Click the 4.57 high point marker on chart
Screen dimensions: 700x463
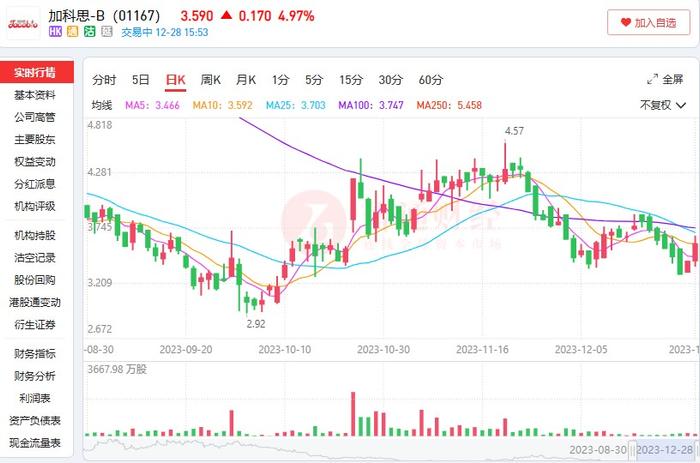point(514,131)
